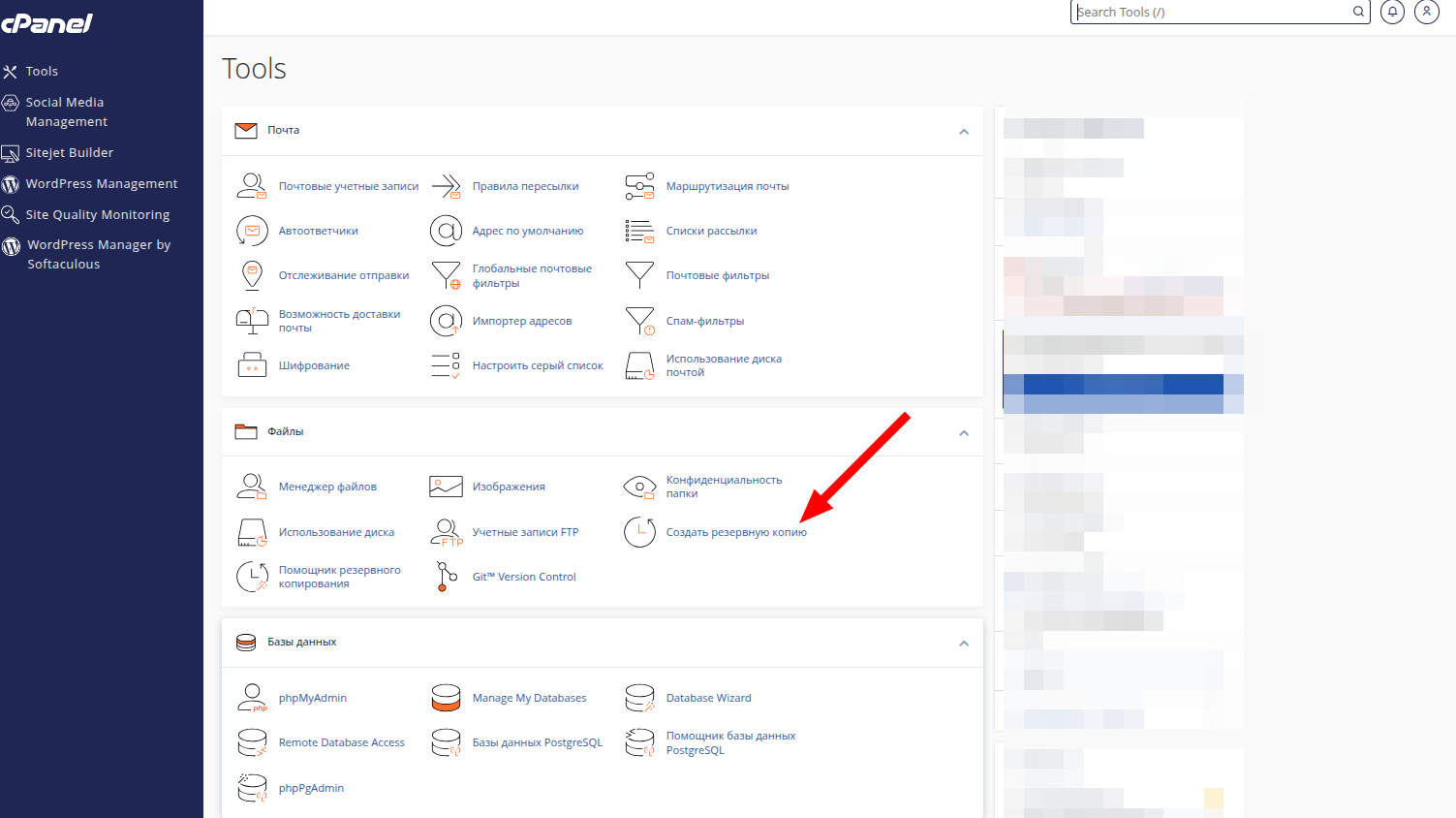The height and width of the screenshot is (818, 1456).
Task: Click the Адрес по умолчанию @ icon
Action: [446, 231]
